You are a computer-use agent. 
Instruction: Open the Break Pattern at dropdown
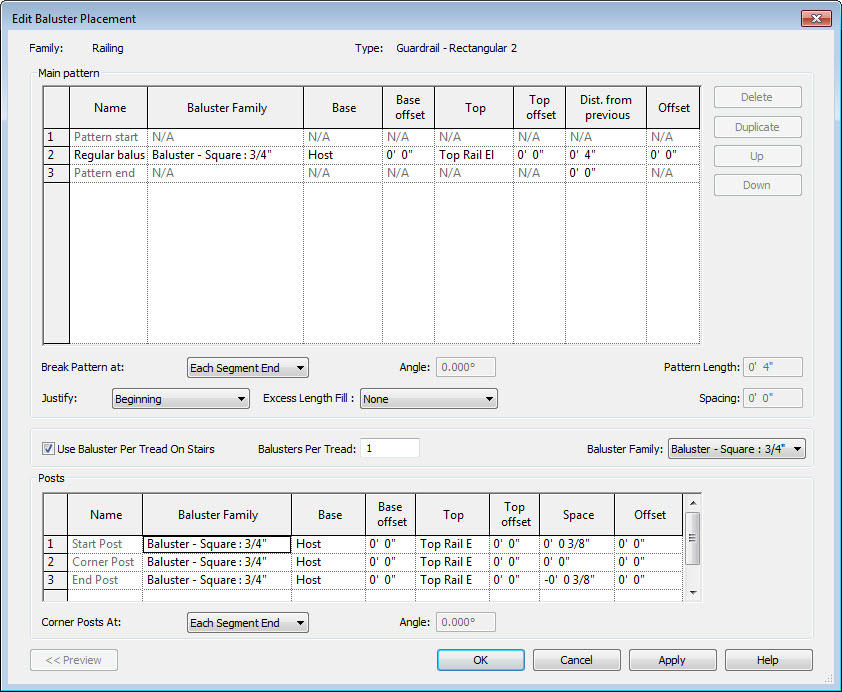[x=248, y=368]
